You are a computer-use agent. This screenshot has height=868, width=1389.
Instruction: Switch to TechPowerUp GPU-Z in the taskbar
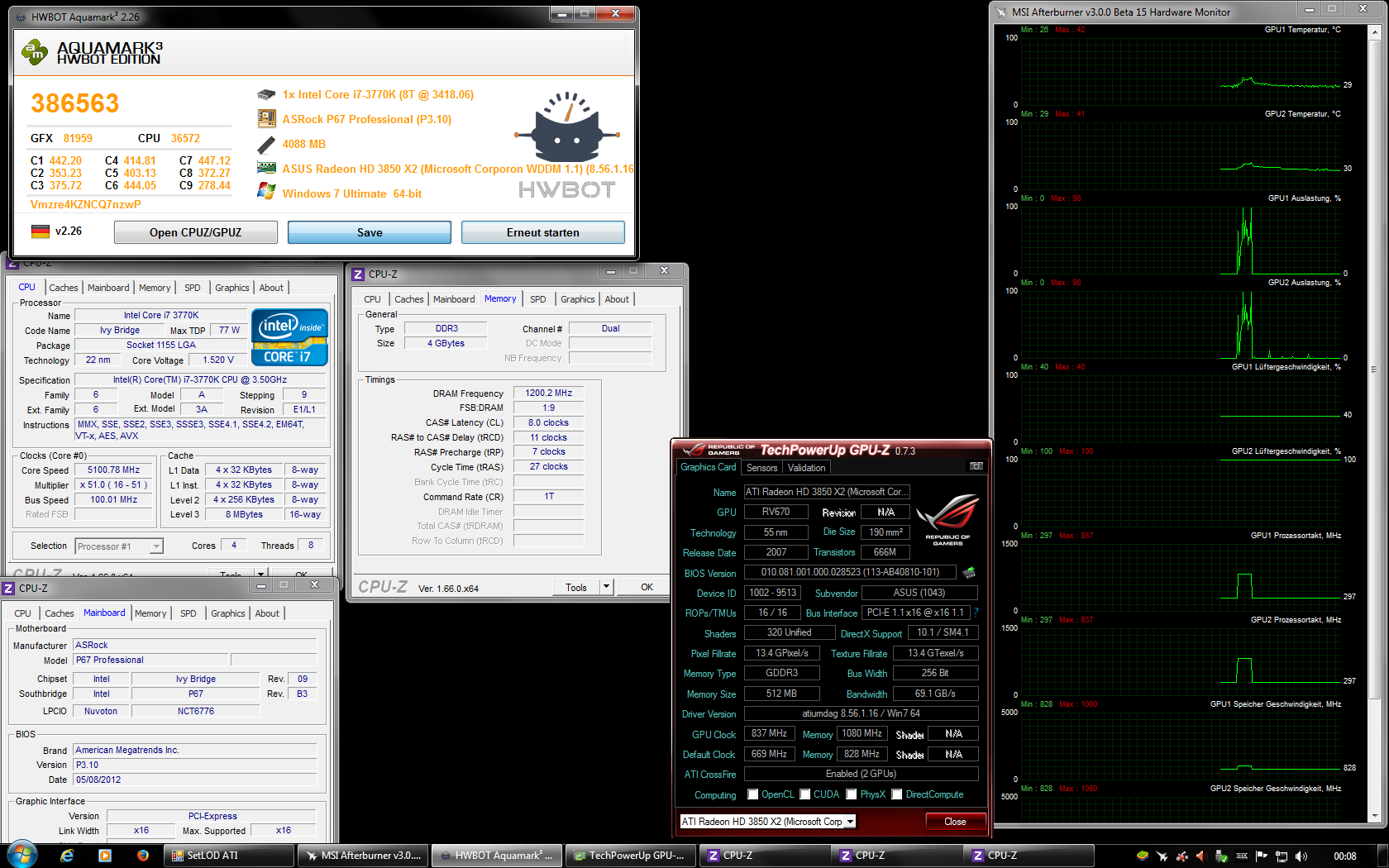630,856
